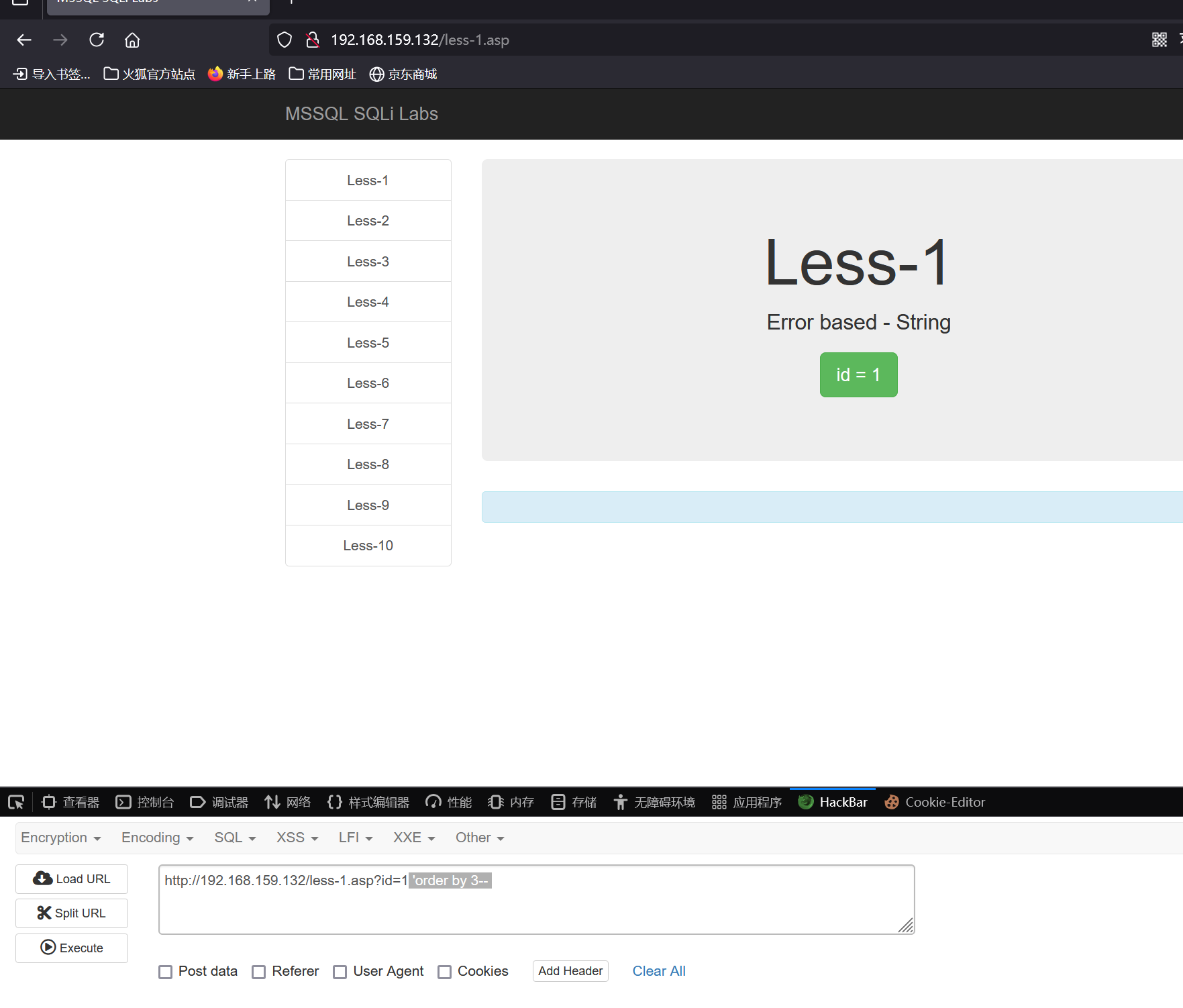Viewport: 1183px width, 1008px height.
Task: Open the Less-5 challenge link
Action: click(x=368, y=342)
